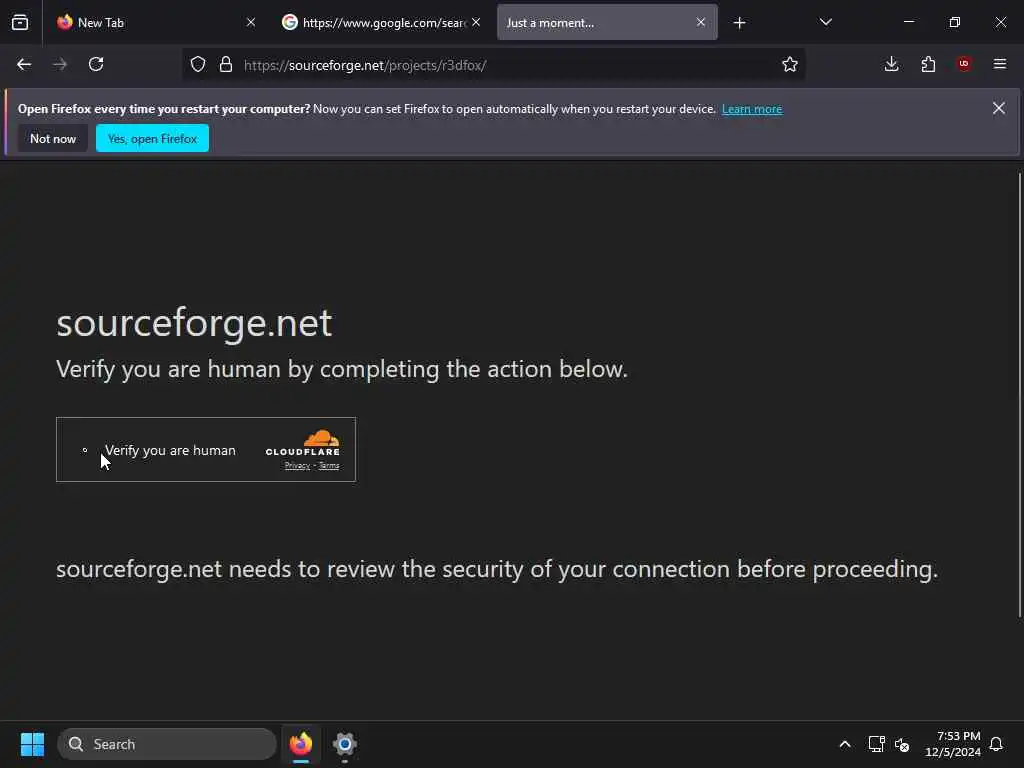Select the Just a moment... tab
This screenshot has width=1024, height=768.
coord(607,23)
